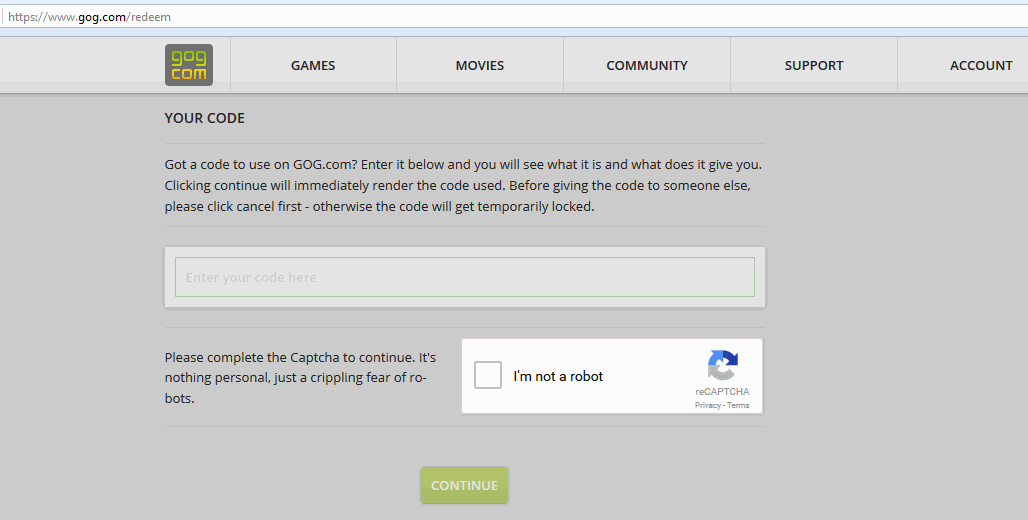1028x520 pixels.
Task: Click the GOG.com logo icon
Action: [189, 65]
